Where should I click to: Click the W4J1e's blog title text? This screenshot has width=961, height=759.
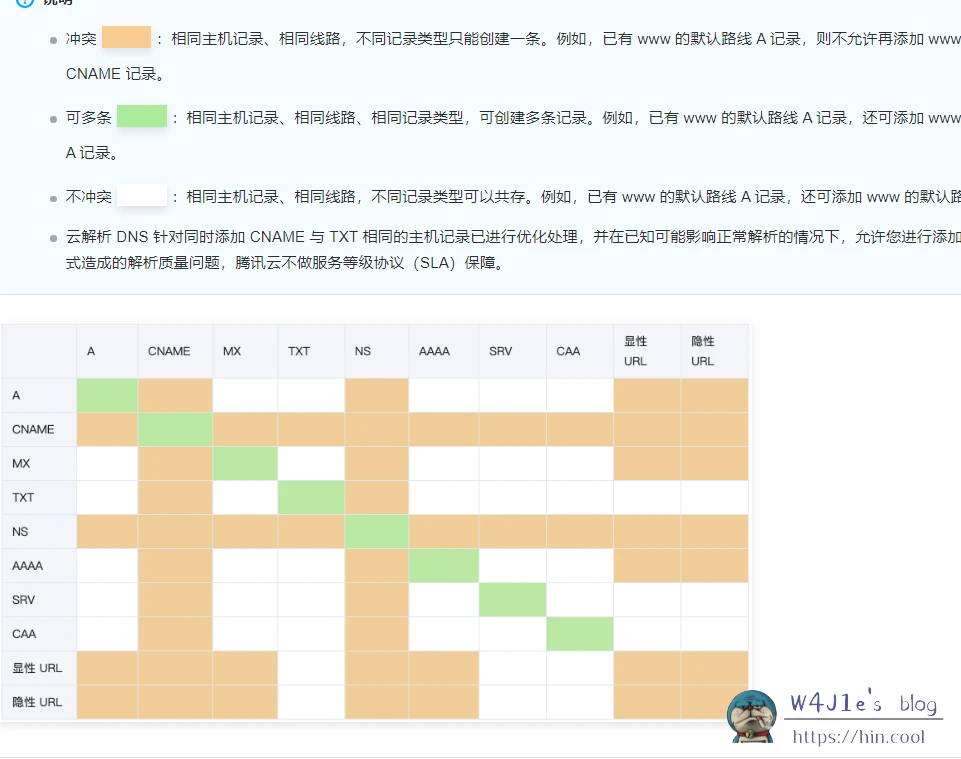863,704
